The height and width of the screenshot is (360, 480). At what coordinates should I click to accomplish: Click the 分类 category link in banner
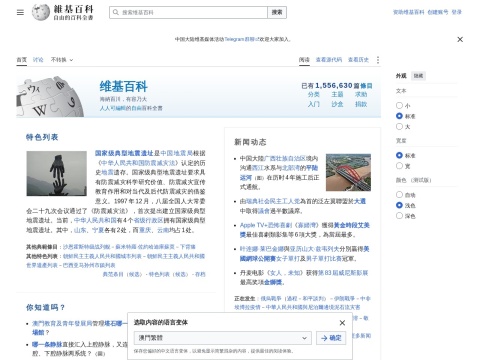[314, 94]
